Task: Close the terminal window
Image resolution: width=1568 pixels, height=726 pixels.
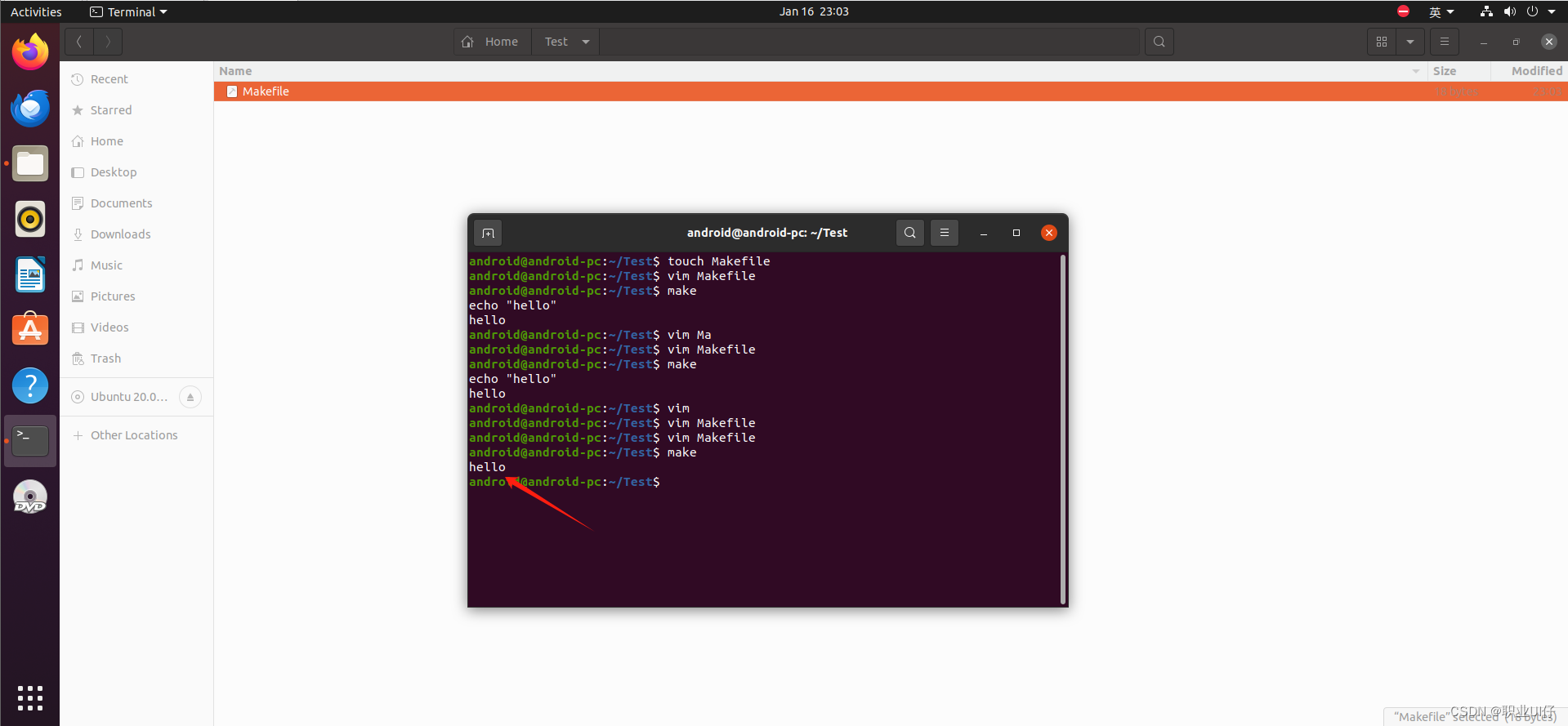Action: pyautogui.click(x=1049, y=233)
